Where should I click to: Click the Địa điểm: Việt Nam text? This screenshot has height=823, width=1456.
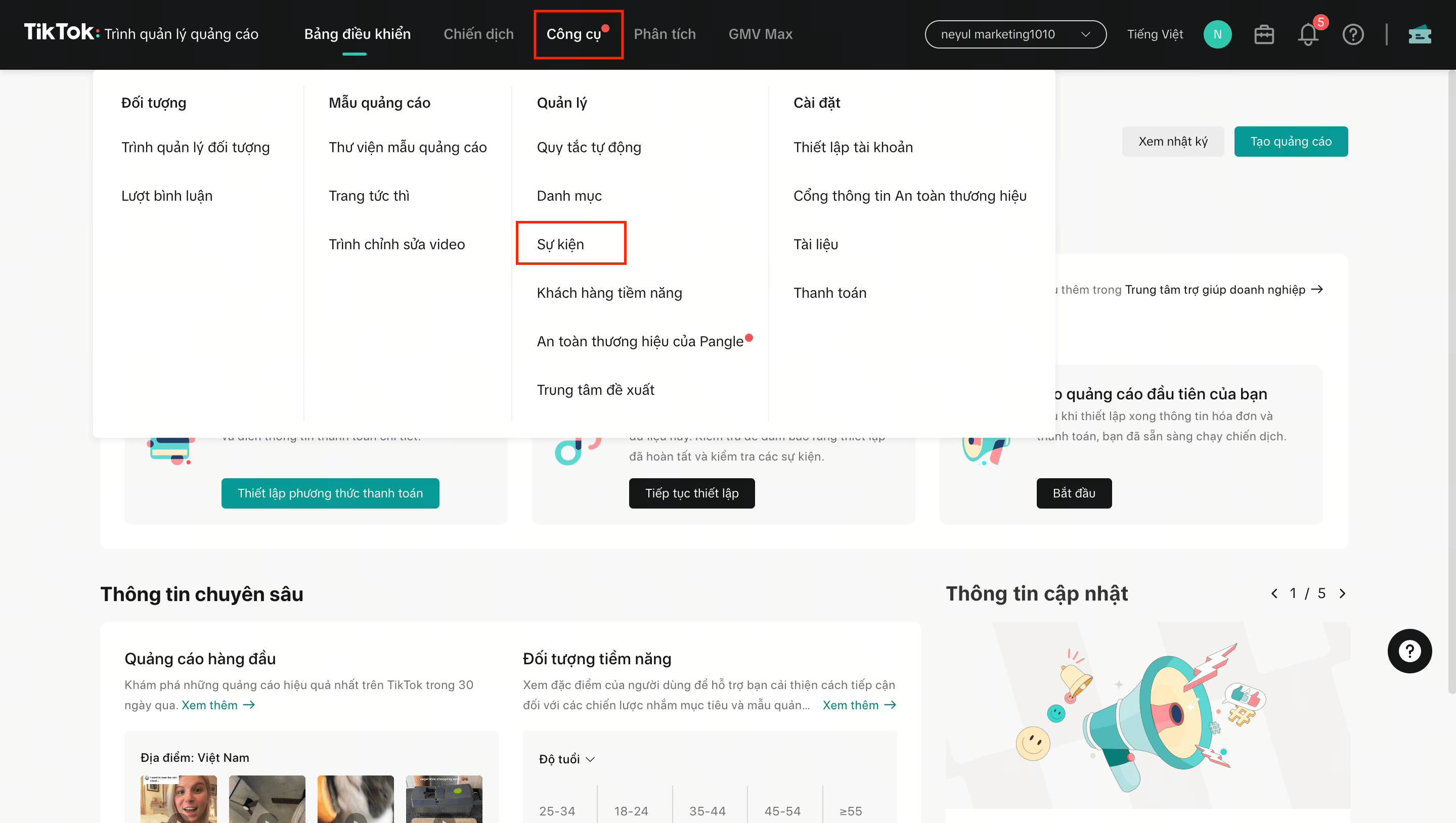(195, 757)
